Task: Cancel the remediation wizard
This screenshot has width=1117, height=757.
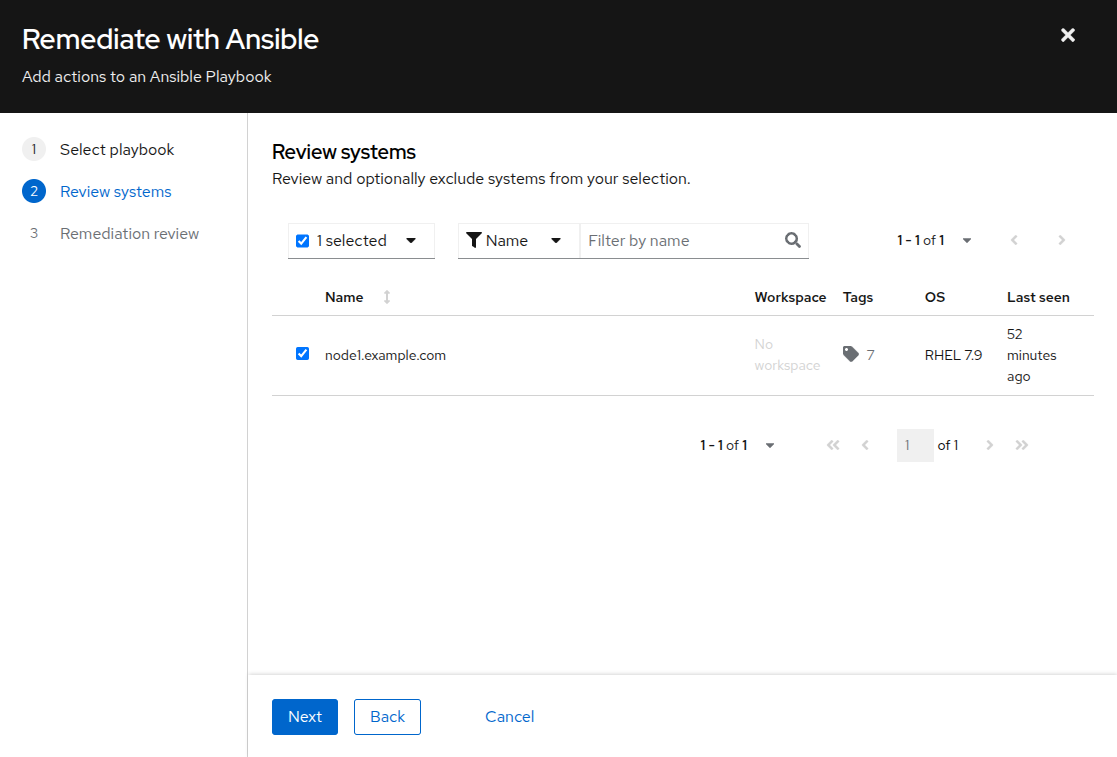Action: click(509, 716)
